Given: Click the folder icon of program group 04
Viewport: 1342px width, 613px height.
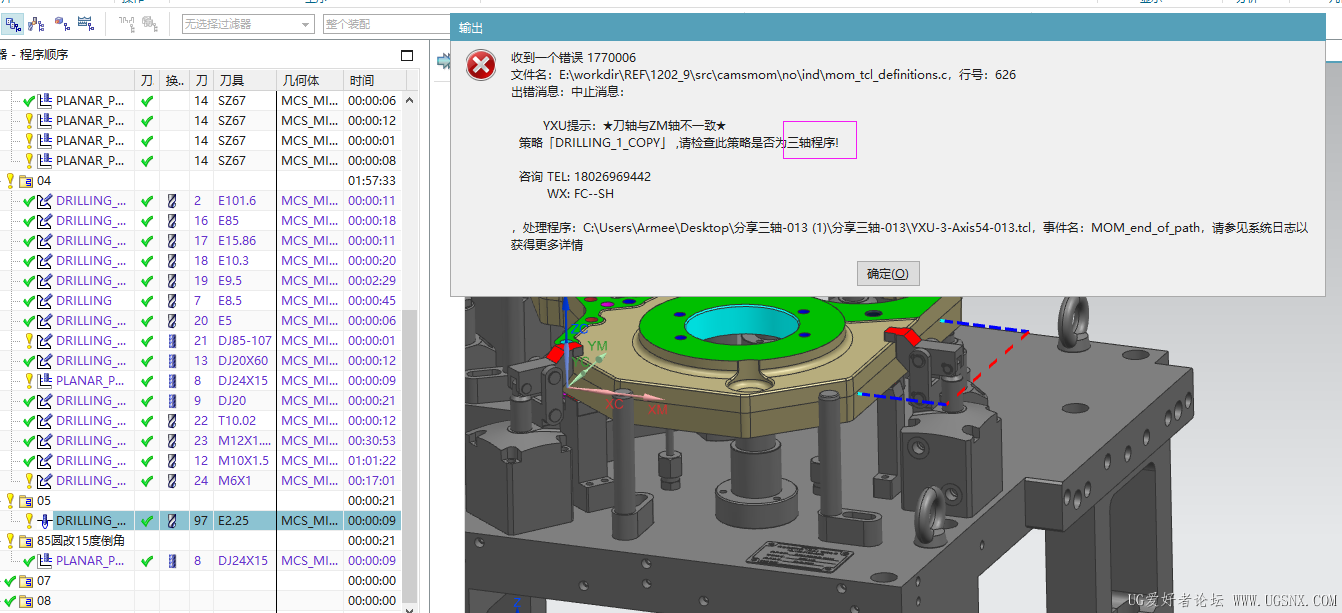Looking at the screenshot, I should (26, 180).
